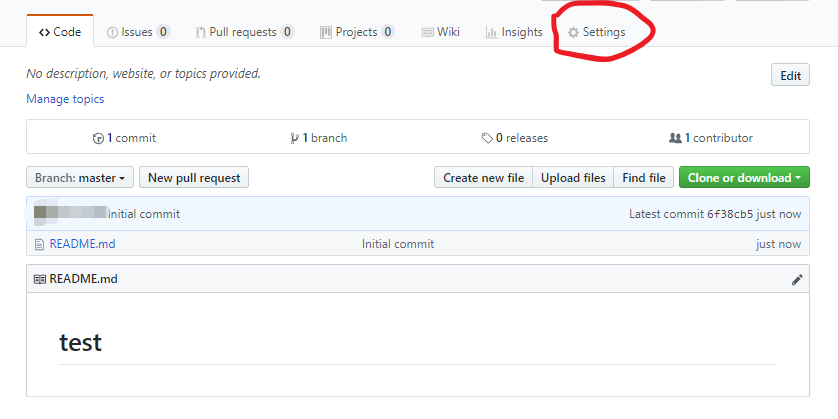This screenshot has height=419, width=838.
Task: Click the 'No description, website, or topics provided' text
Action: (x=143, y=74)
